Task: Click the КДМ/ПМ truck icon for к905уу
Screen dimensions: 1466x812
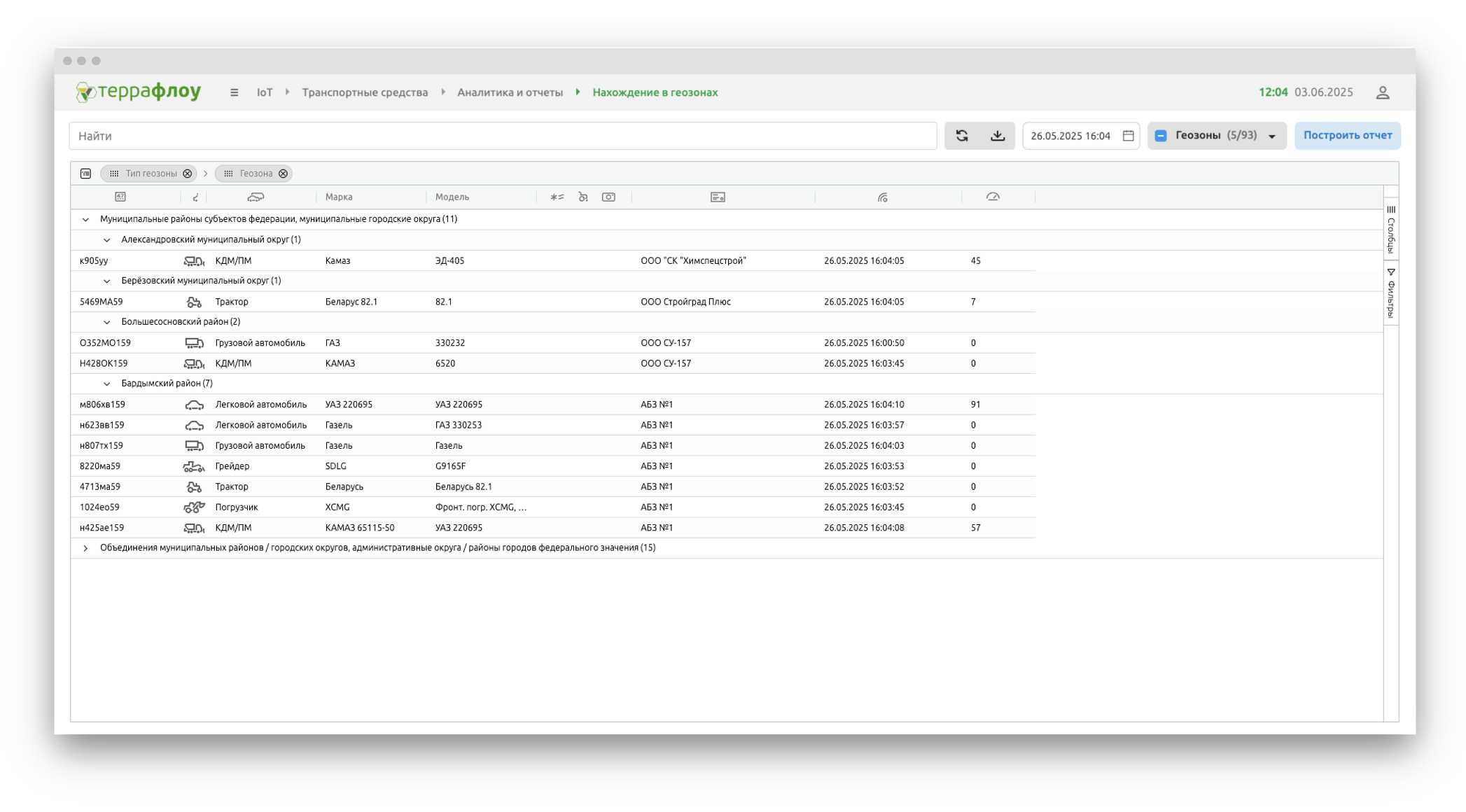Action: point(194,261)
